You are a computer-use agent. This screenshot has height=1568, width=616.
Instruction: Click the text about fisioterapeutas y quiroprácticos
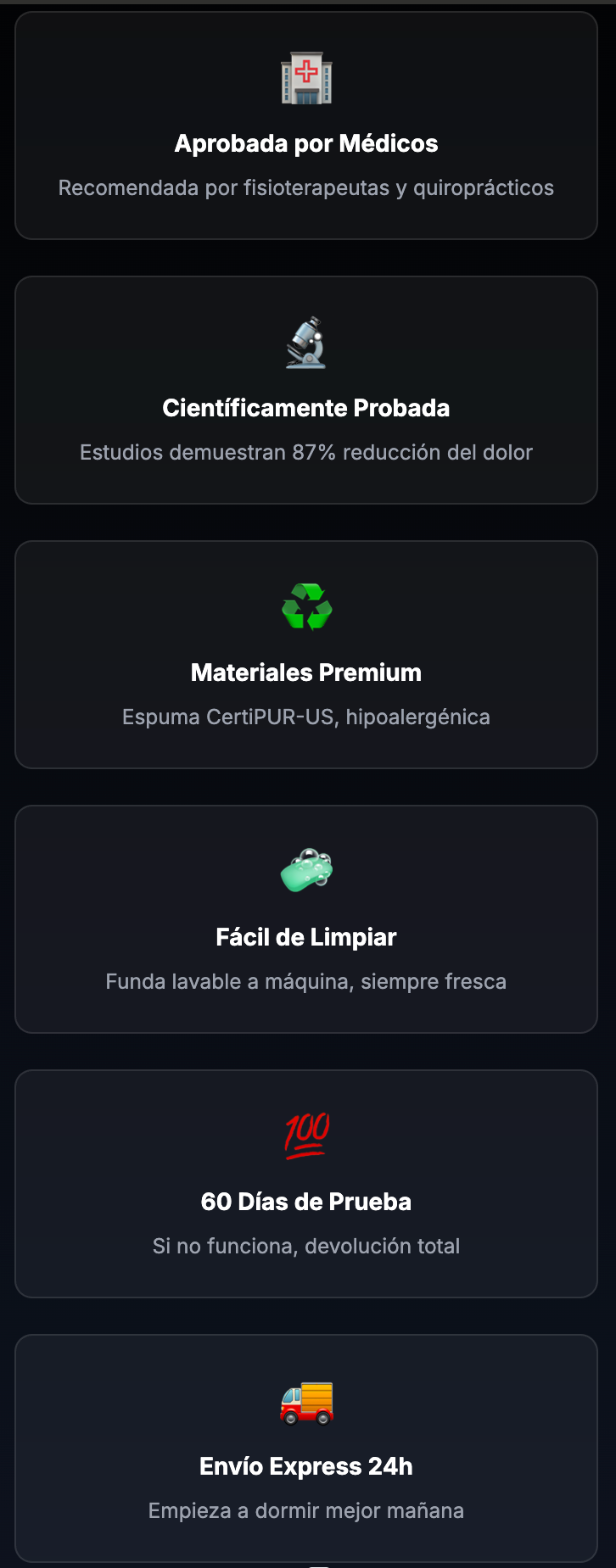[x=306, y=187]
